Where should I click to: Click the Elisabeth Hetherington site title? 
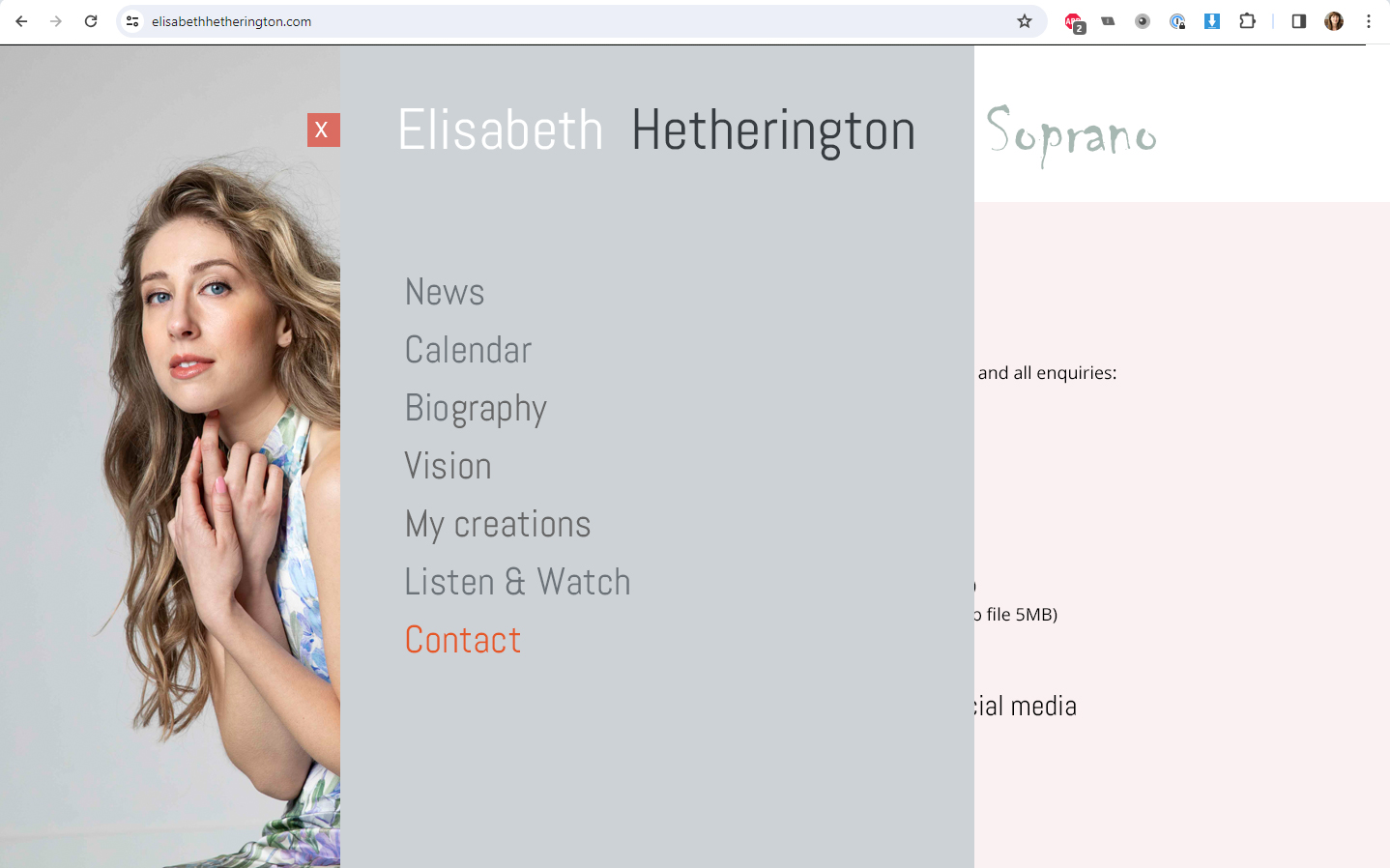[656, 130]
